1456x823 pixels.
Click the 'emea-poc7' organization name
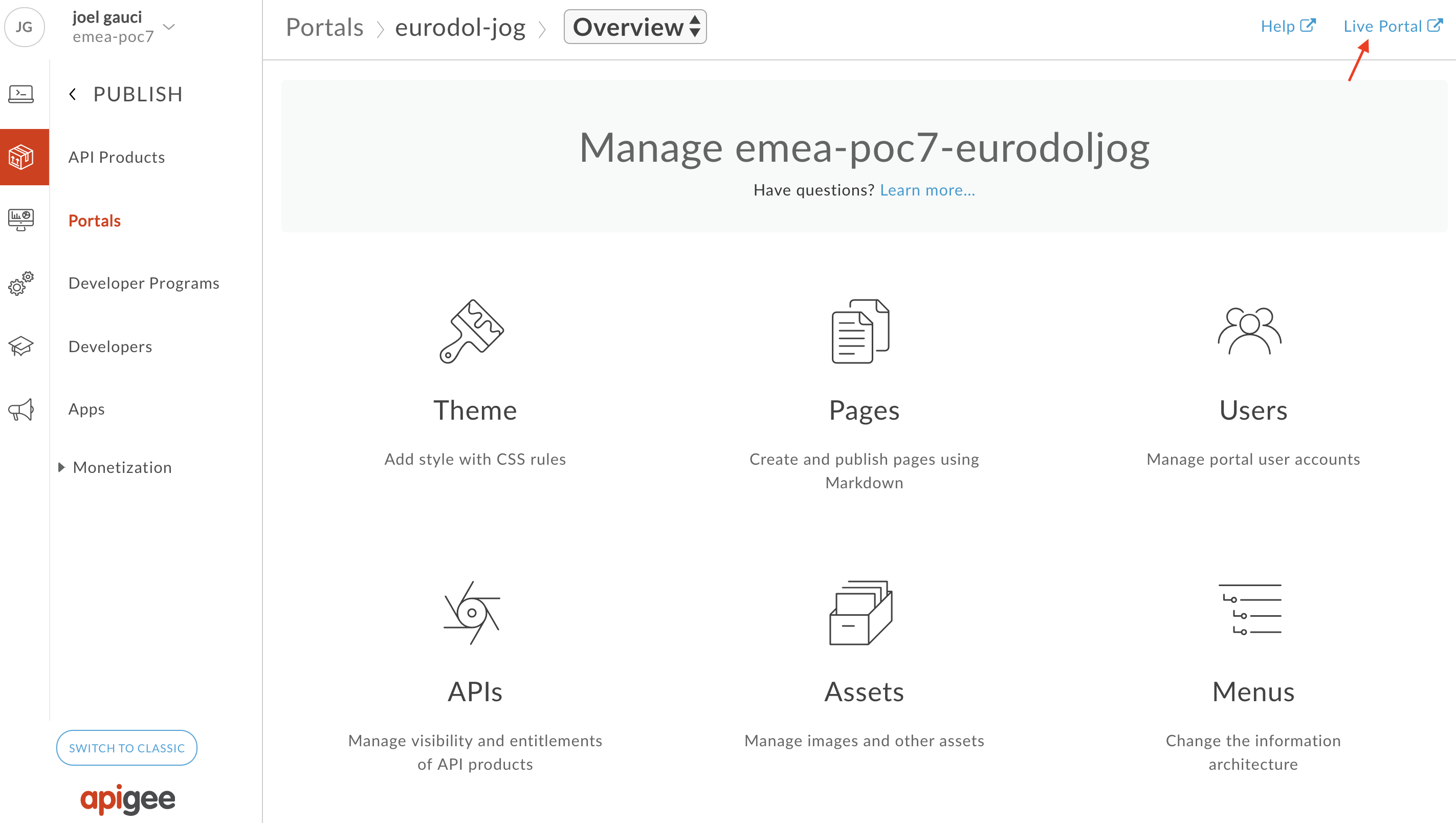click(113, 37)
